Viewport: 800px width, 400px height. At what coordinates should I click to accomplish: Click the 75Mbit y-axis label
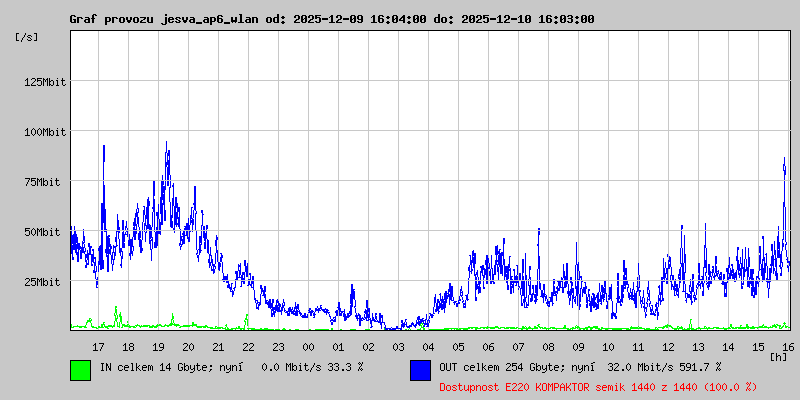pos(42,182)
